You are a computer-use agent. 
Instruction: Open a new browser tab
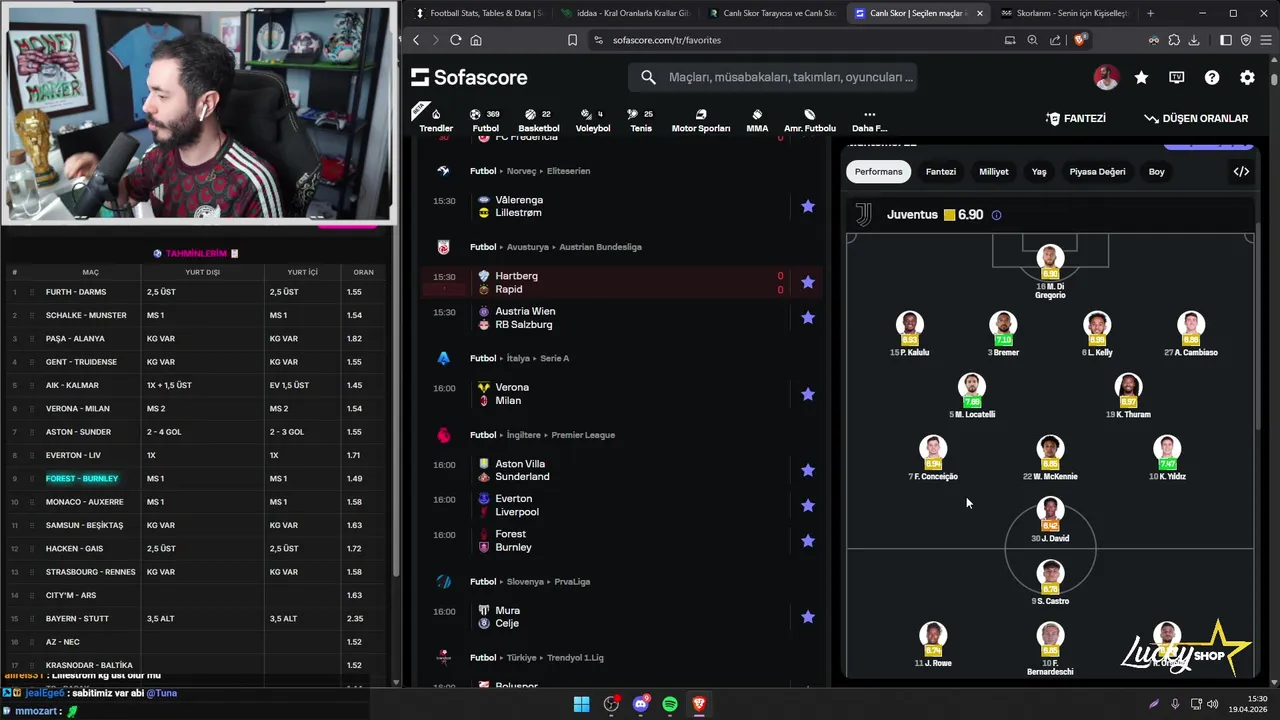(x=1150, y=13)
